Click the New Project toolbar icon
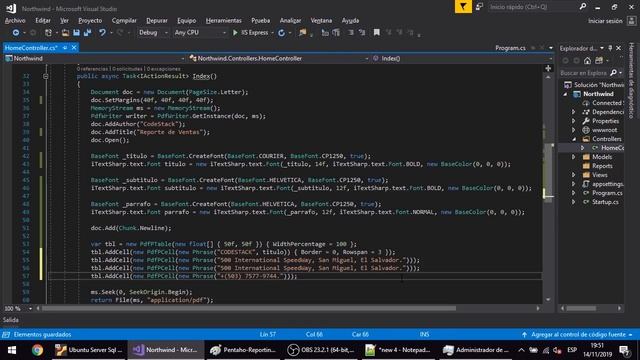The image size is (640, 360). [x=48, y=33]
